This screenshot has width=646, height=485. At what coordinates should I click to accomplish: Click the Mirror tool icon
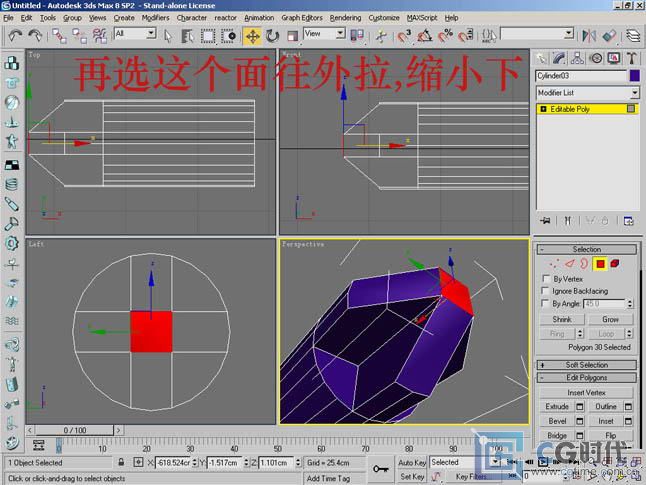pos(589,36)
